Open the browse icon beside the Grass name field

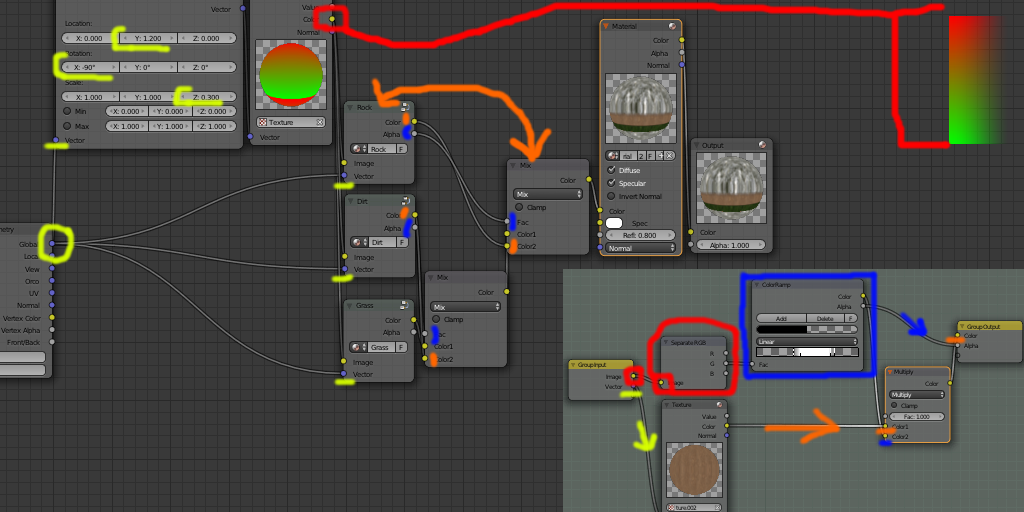click(x=358, y=347)
